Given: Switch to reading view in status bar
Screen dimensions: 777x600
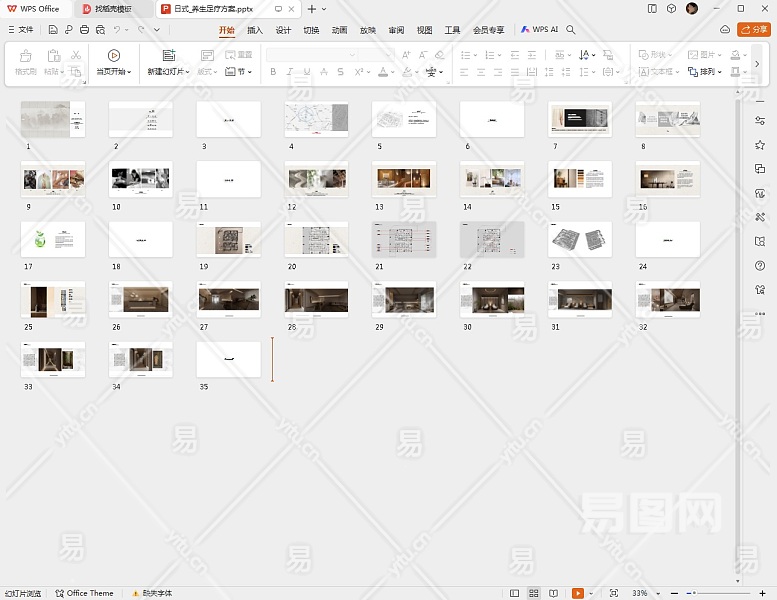Looking at the screenshot, I should (552, 593).
